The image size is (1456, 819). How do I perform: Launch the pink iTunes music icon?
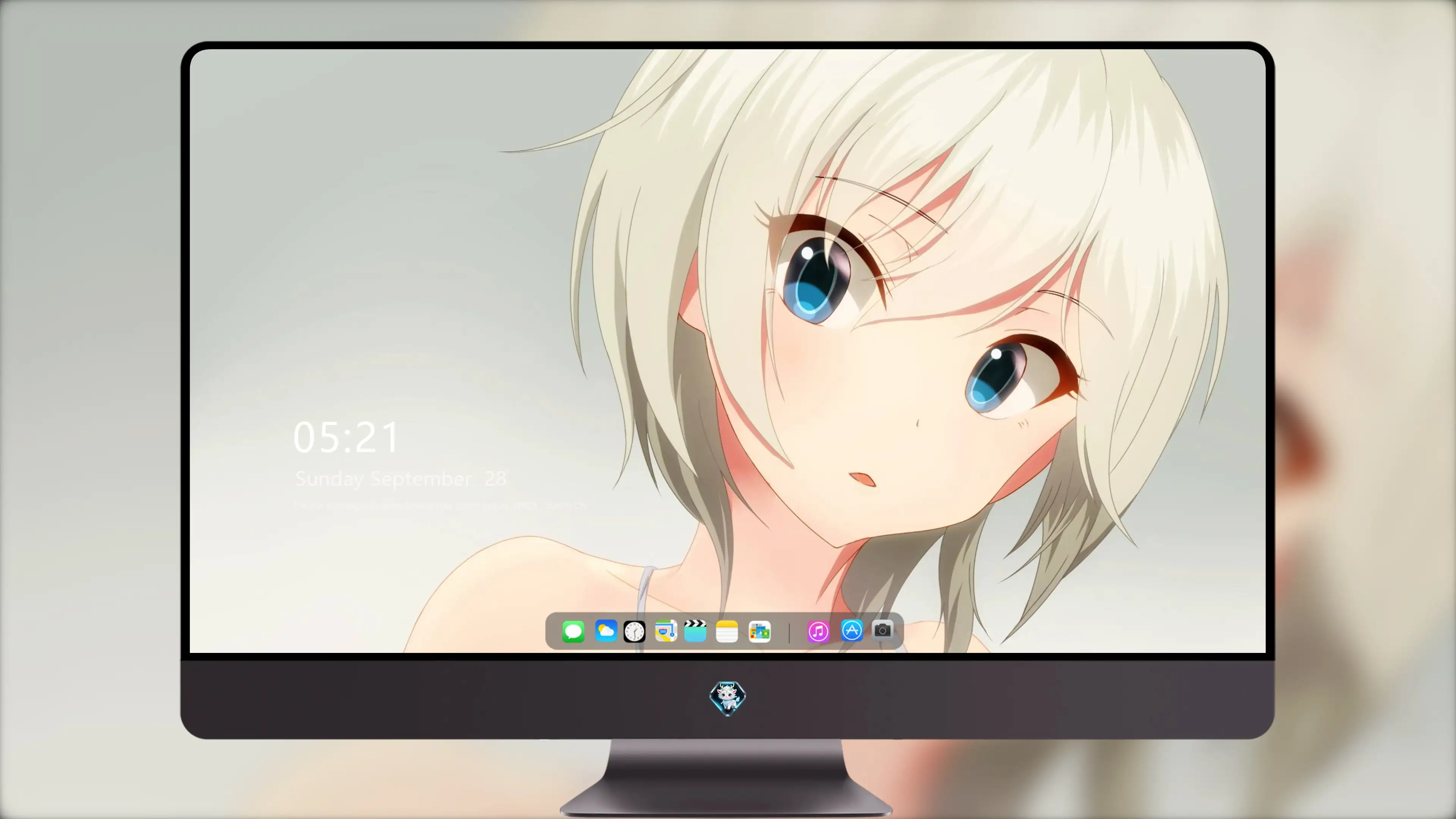click(x=819, y=631)
